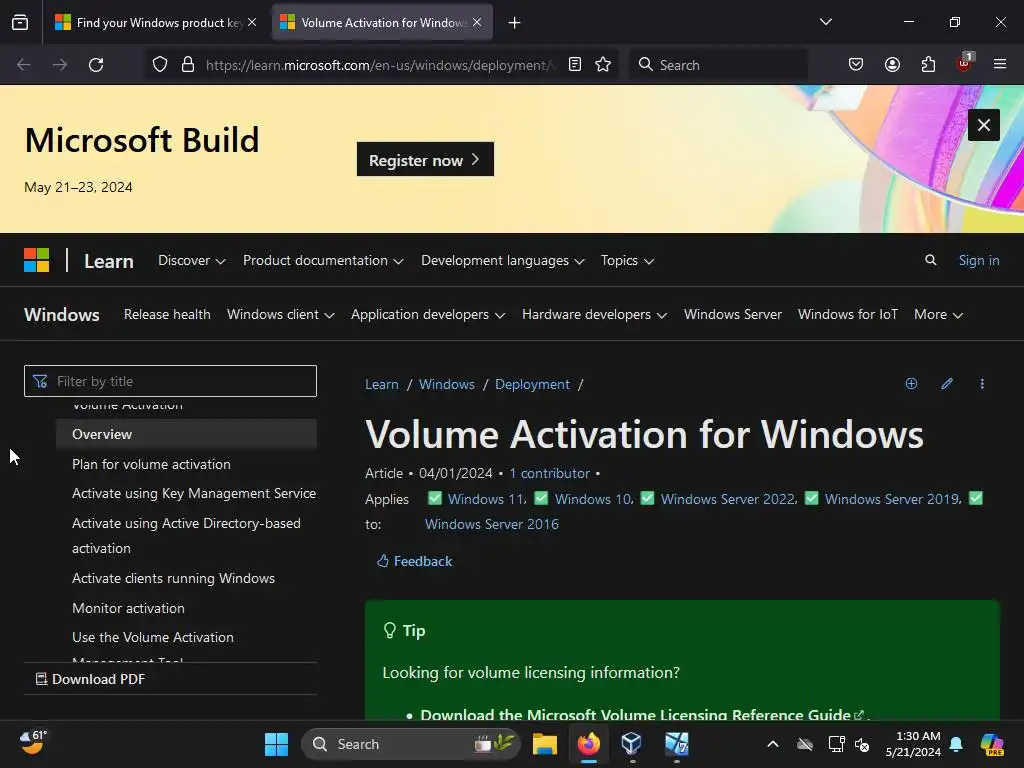1024x768 pixels.
Task: Click the add to collection plus icon
Action: point(911,384)
